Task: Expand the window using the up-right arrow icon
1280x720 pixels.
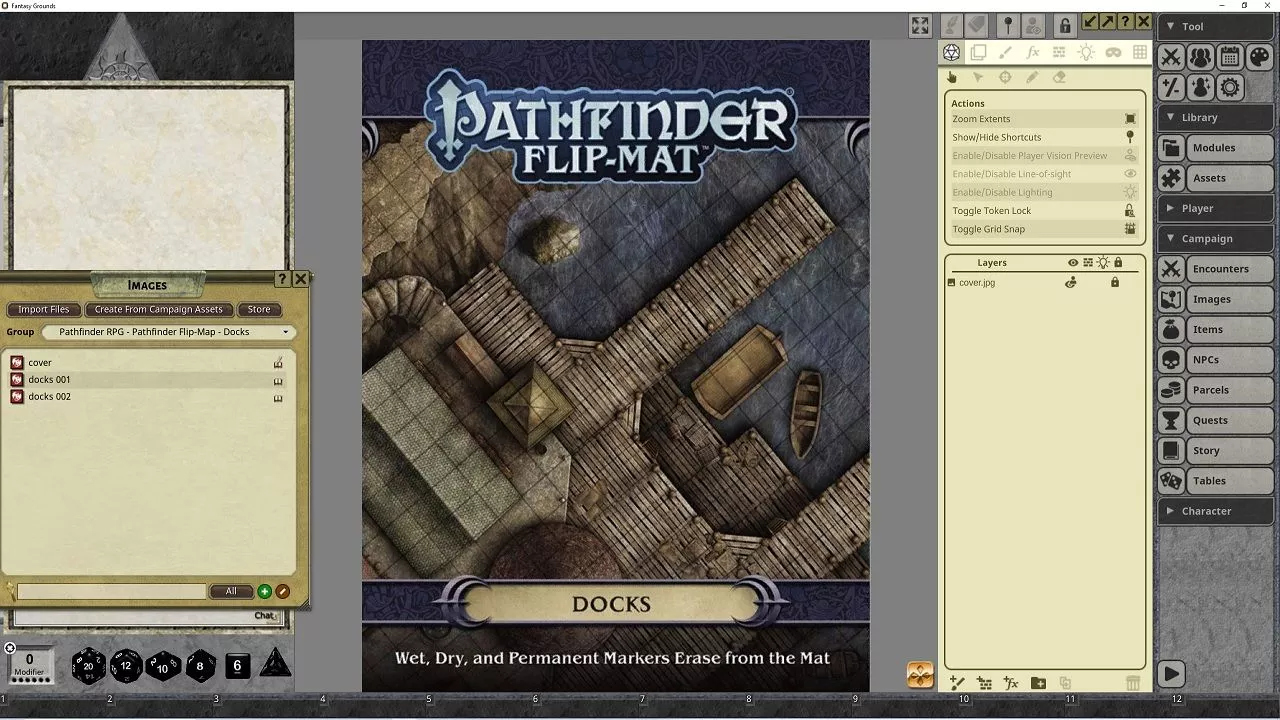Action: click(x=1108, y=22)
